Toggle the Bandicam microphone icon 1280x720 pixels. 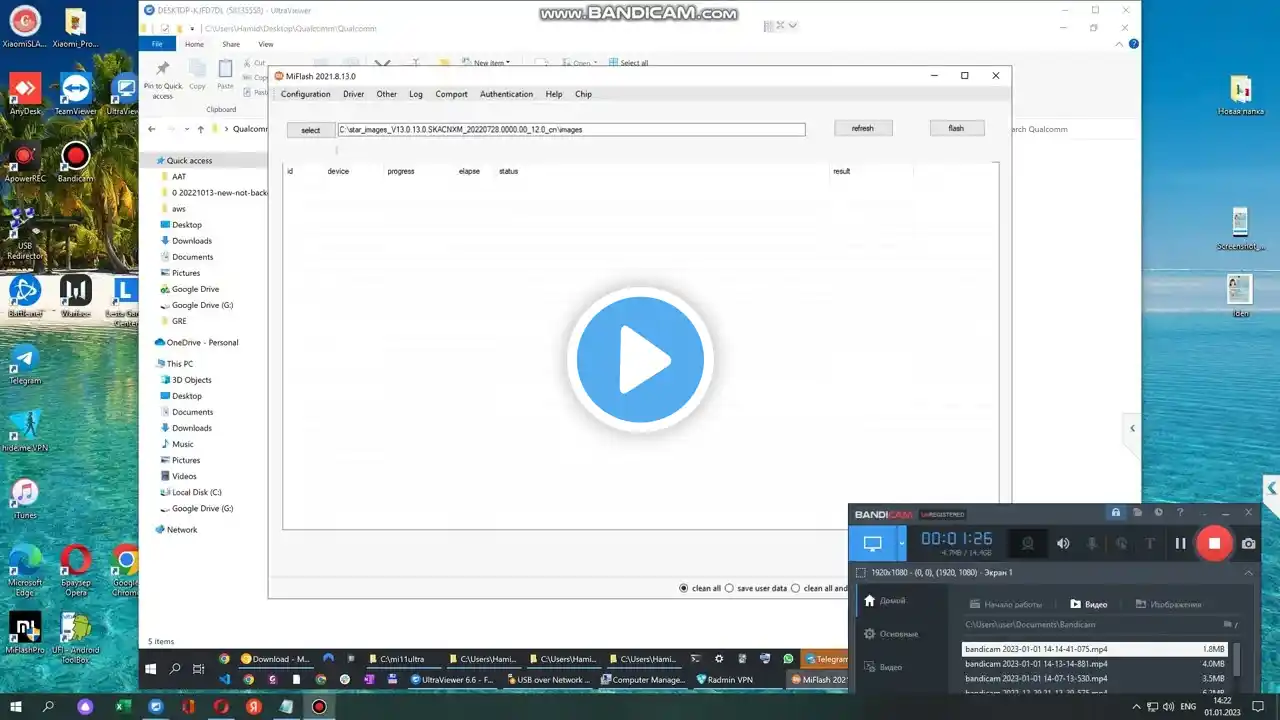pyautogui.click(x=1092, y=543)
